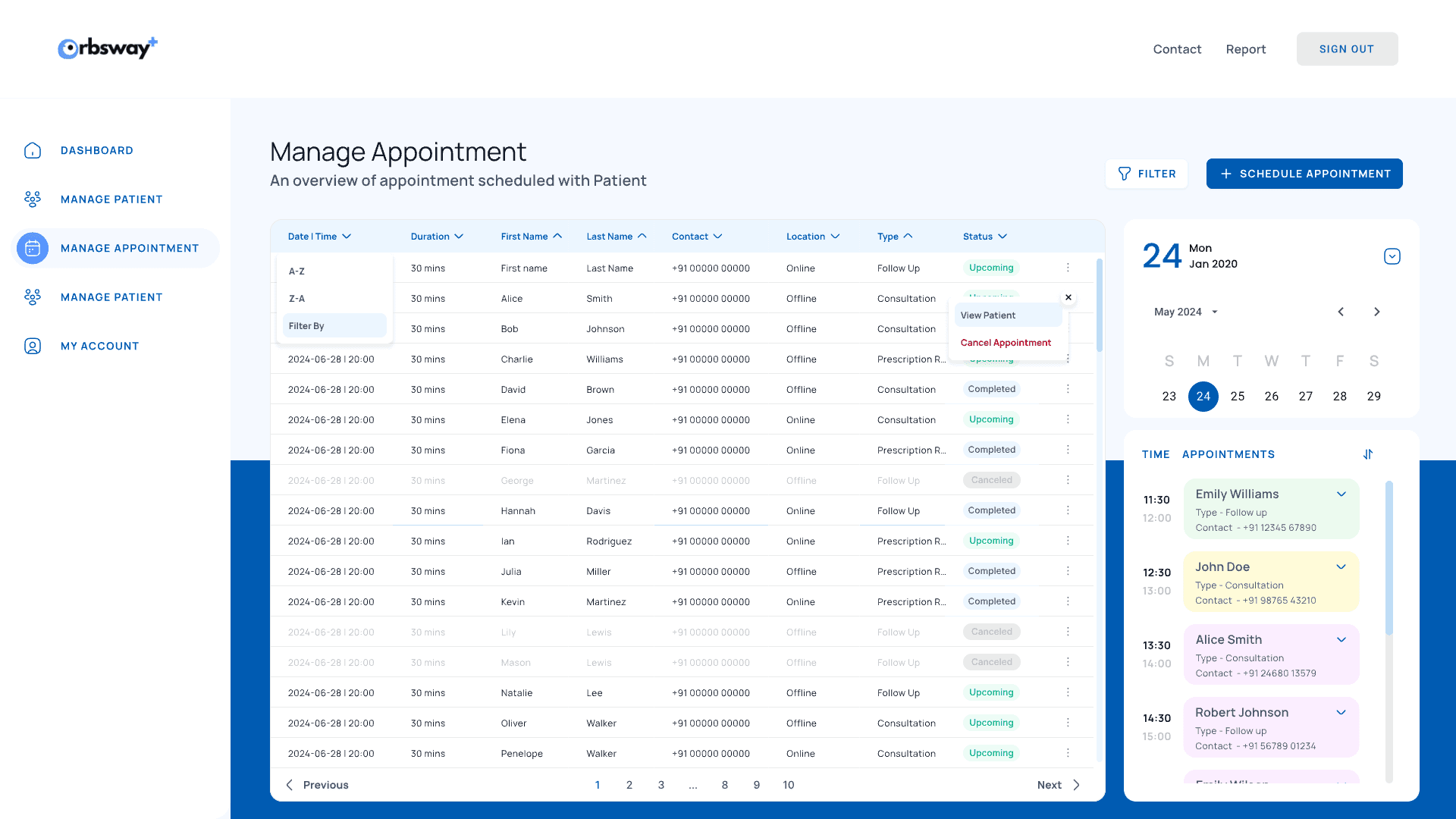1456x819 pixels.
Task: Open the Date | Time column sort dropdown
Action: [x=347, y=237]
